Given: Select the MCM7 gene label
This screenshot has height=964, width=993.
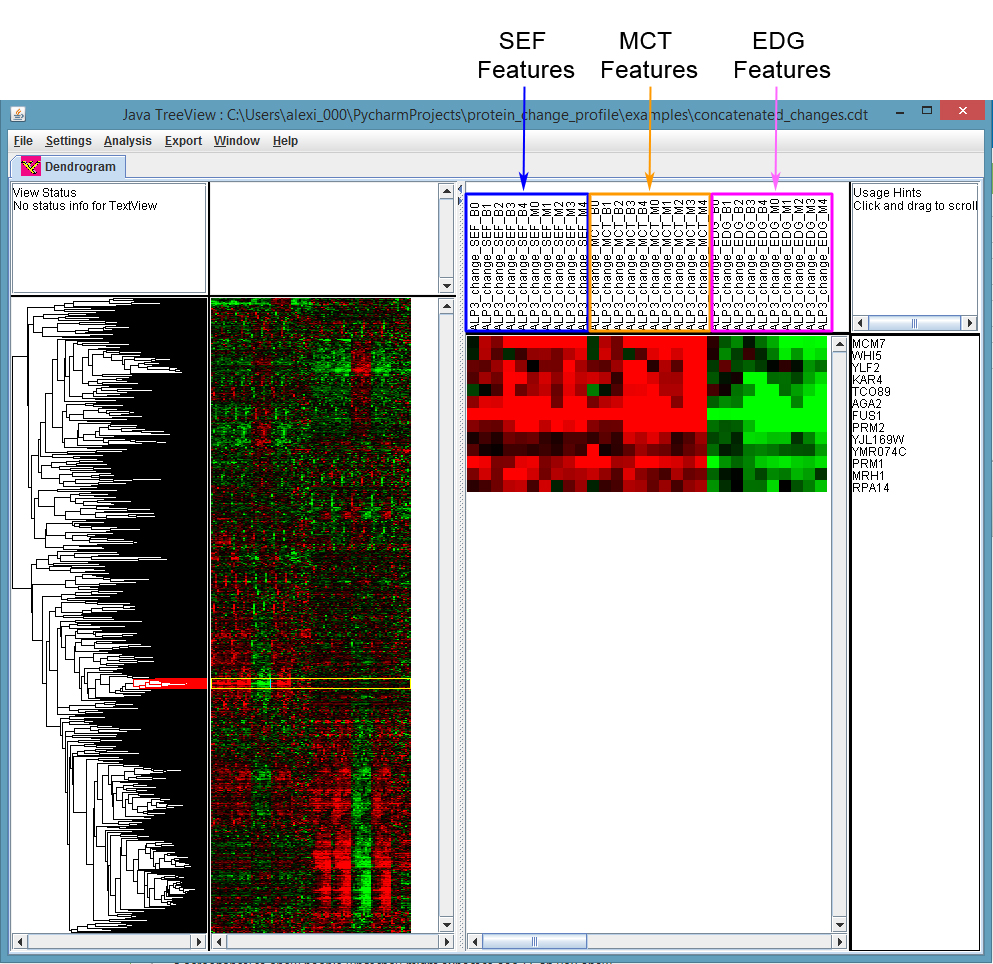Looking at the screenshot, I should 869,344.
